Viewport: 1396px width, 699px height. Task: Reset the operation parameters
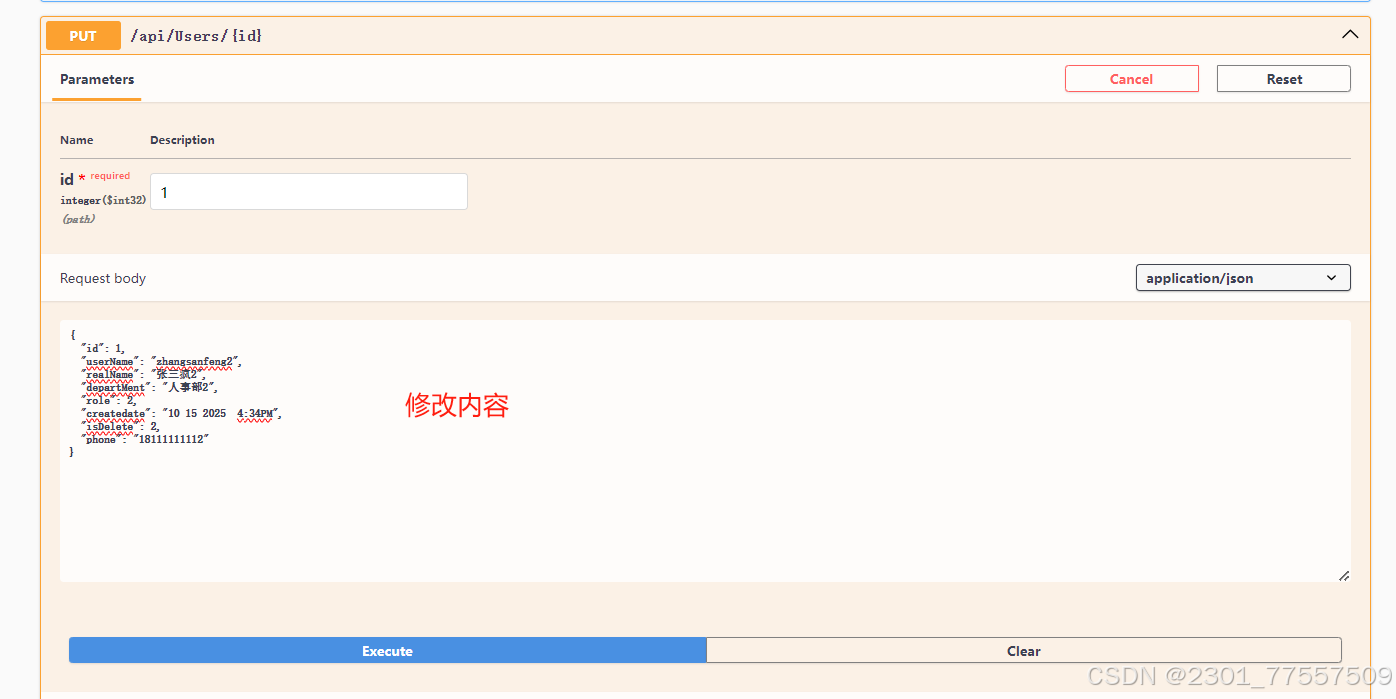click(x=1283, y=78)
